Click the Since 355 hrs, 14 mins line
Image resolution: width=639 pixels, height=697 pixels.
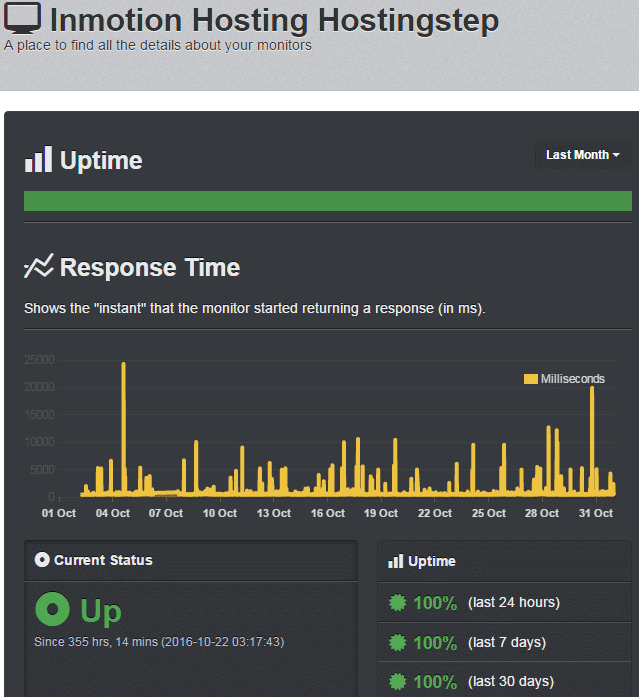[159, 642]
